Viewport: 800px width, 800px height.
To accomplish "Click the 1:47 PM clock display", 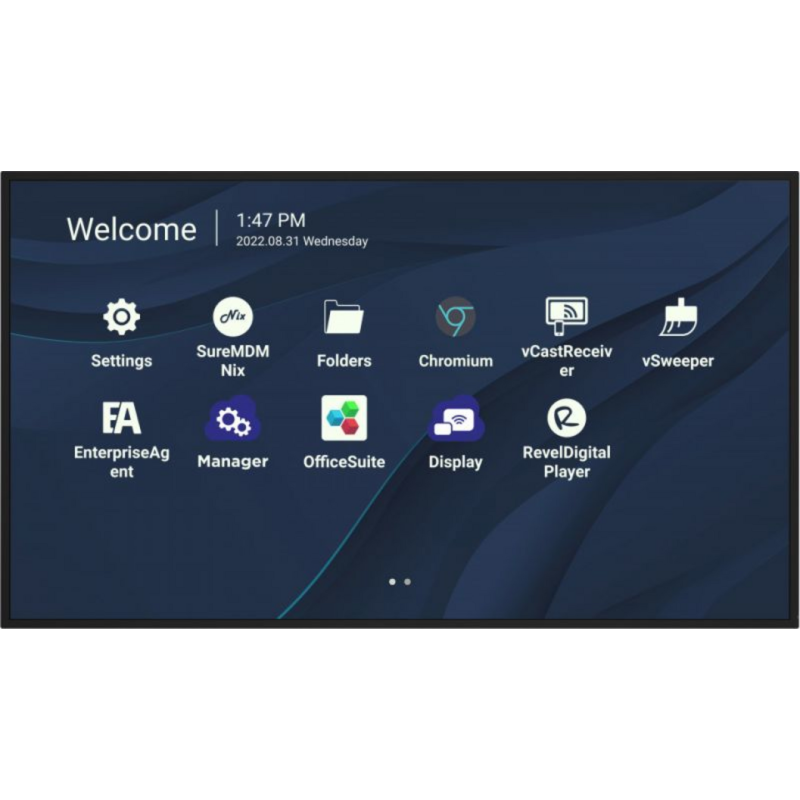I will 271,219.
